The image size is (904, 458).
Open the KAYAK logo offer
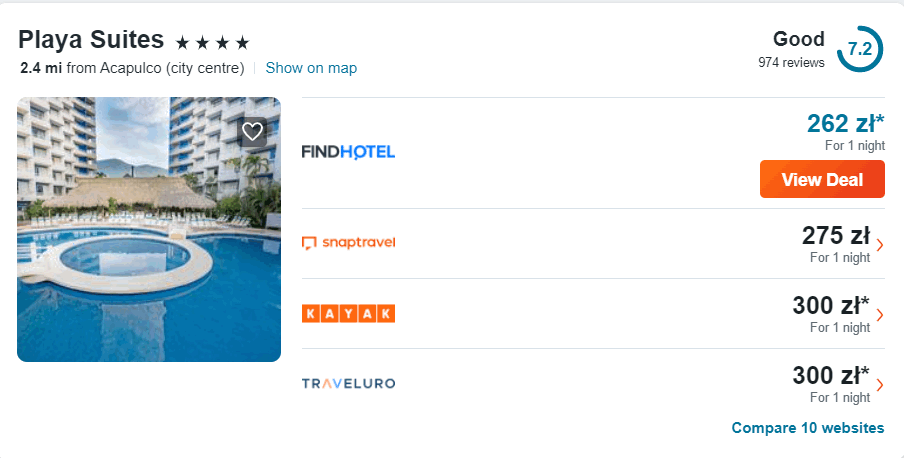point(348,313)
